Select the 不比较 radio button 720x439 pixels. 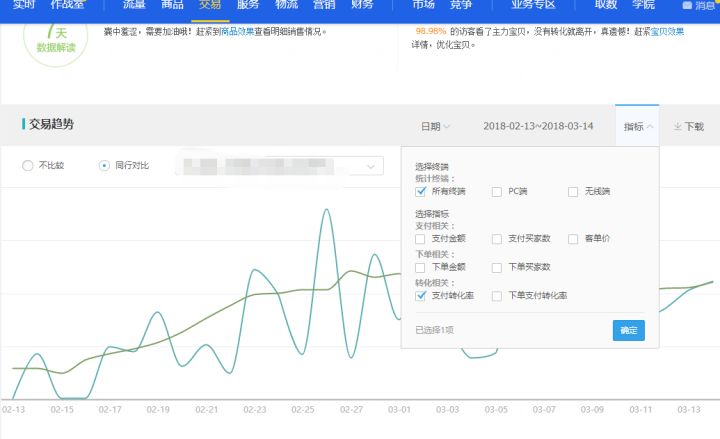click(27, 165)
